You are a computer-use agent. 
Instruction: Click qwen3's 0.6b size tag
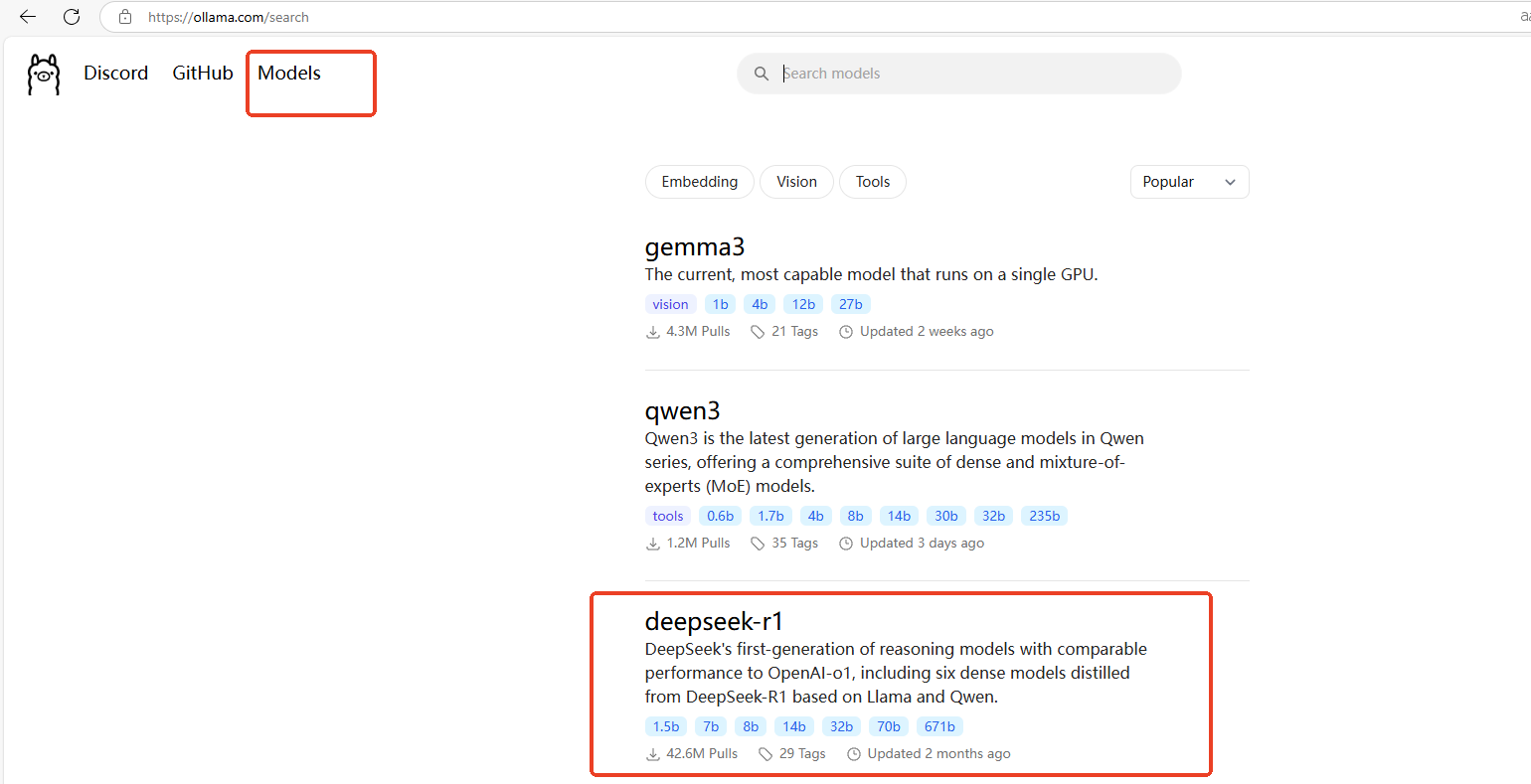721,517
